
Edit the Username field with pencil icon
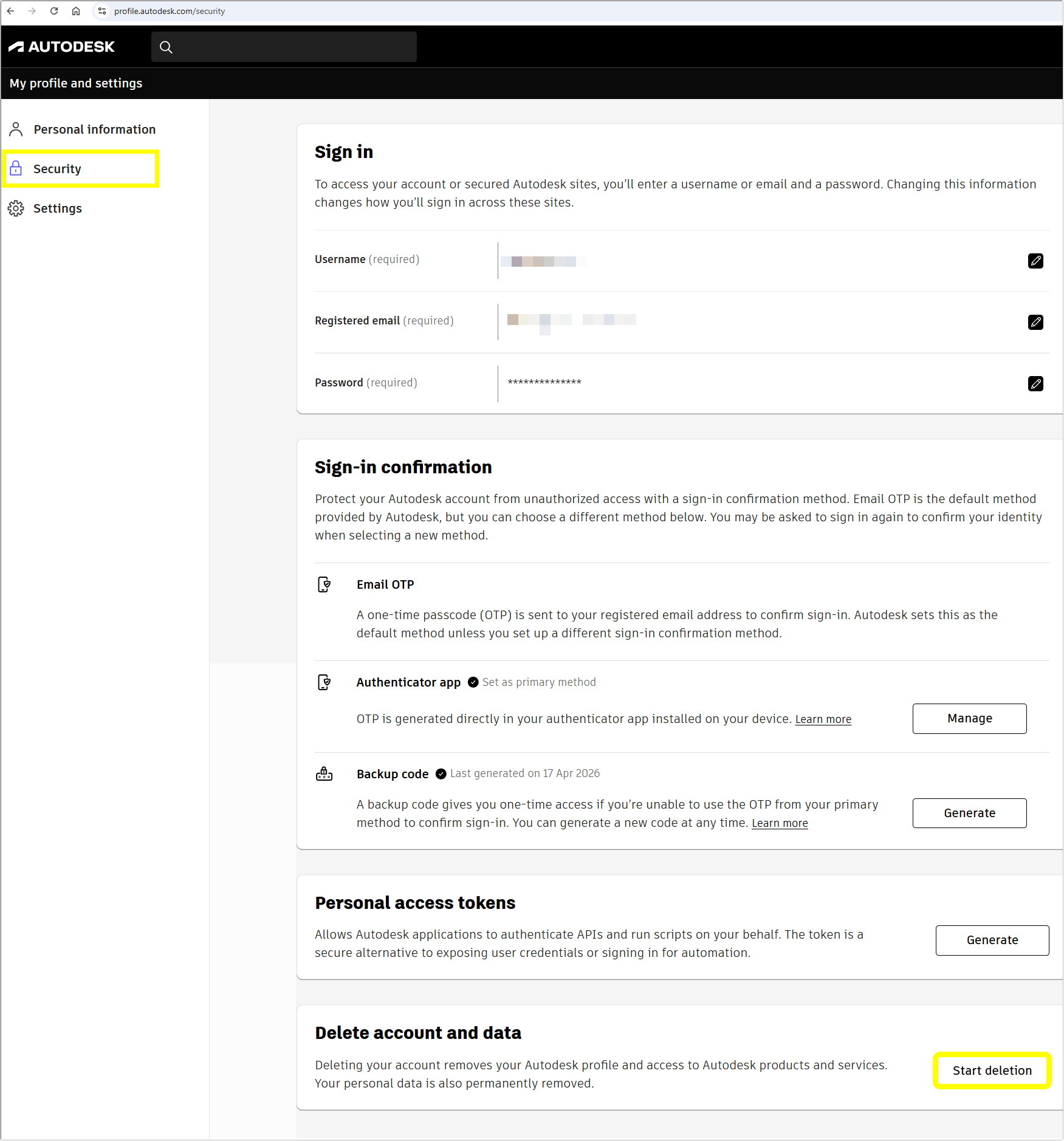1035,261
